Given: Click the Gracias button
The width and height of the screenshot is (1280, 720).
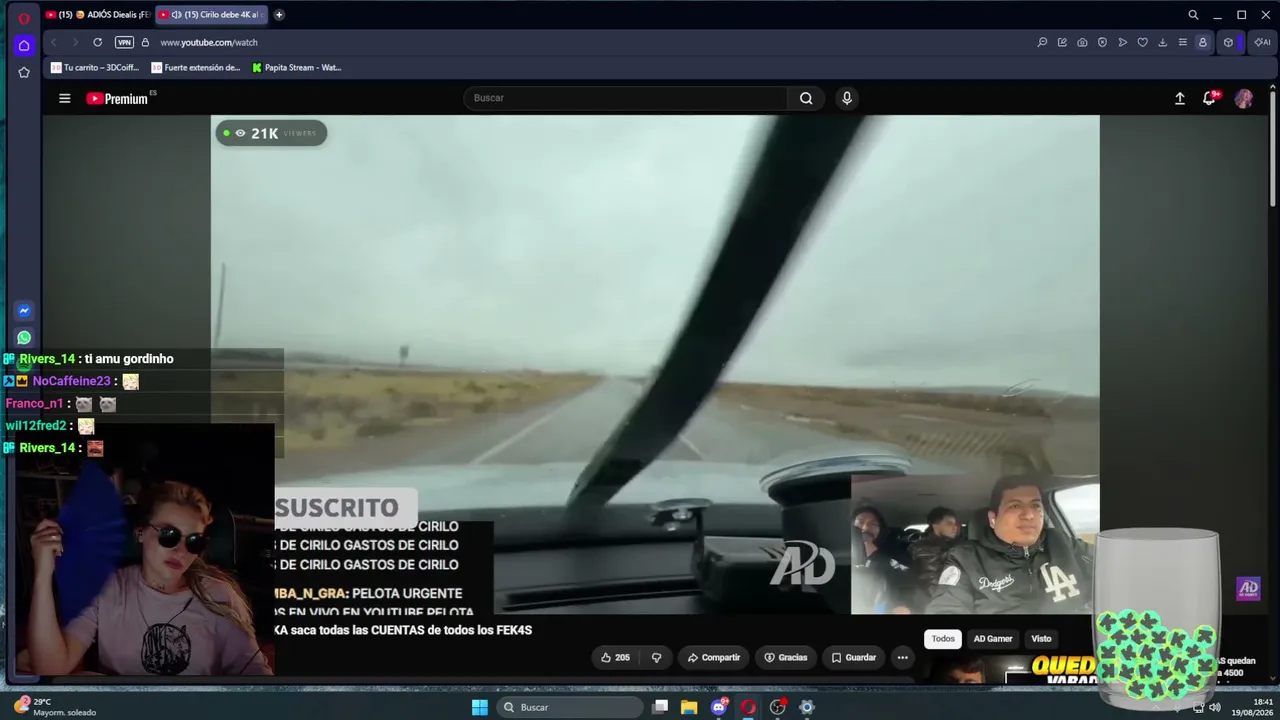Looking at the screenshot, I should coord(786,657).
